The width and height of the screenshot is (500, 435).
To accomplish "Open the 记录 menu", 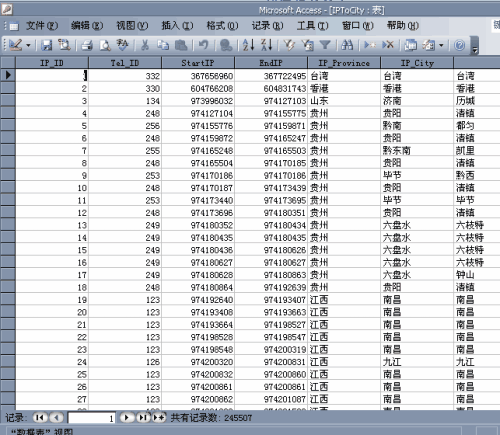I will [267, 26].
